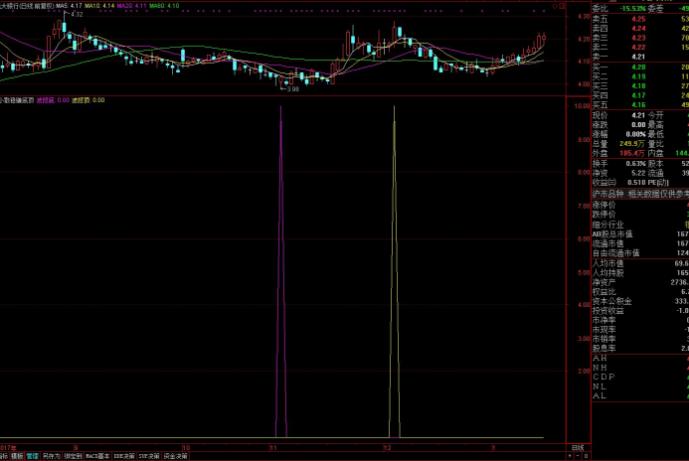Click the 日线 period button
This screenshot has height=461, width=689.
(x=578, y=448)
